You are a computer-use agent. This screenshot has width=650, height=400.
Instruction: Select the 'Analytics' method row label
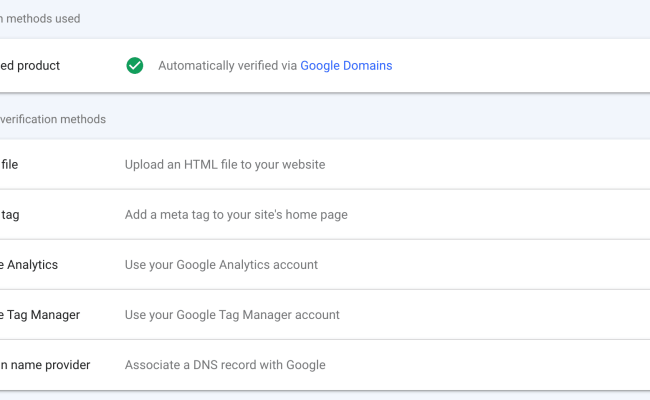[x=29, y=265]
